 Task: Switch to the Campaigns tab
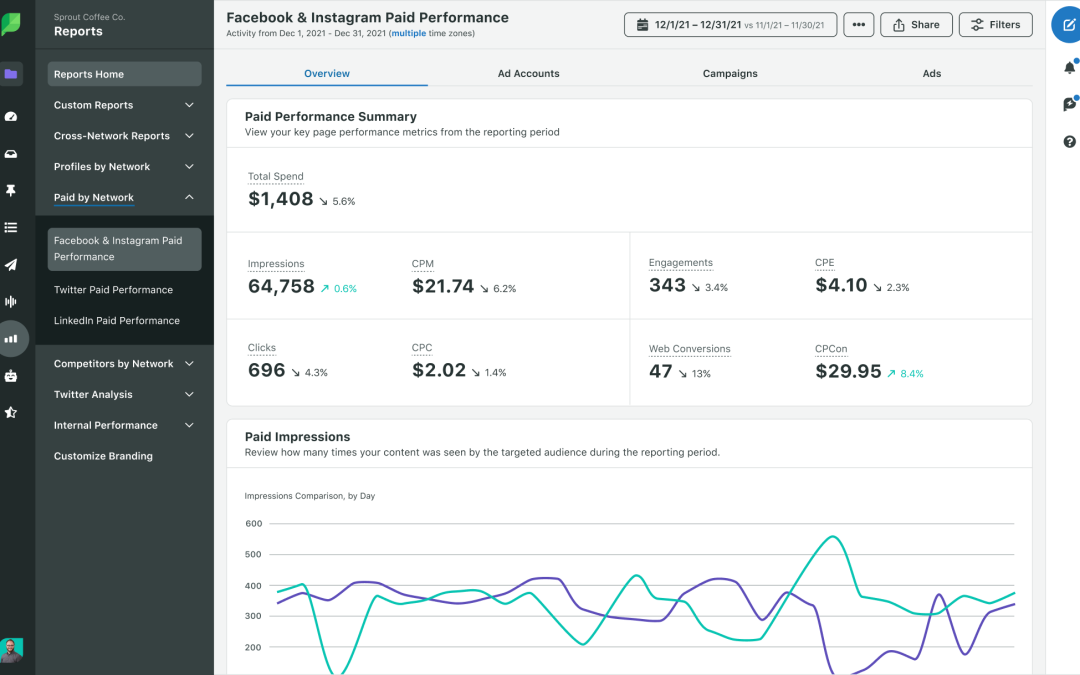coord(730,74)
